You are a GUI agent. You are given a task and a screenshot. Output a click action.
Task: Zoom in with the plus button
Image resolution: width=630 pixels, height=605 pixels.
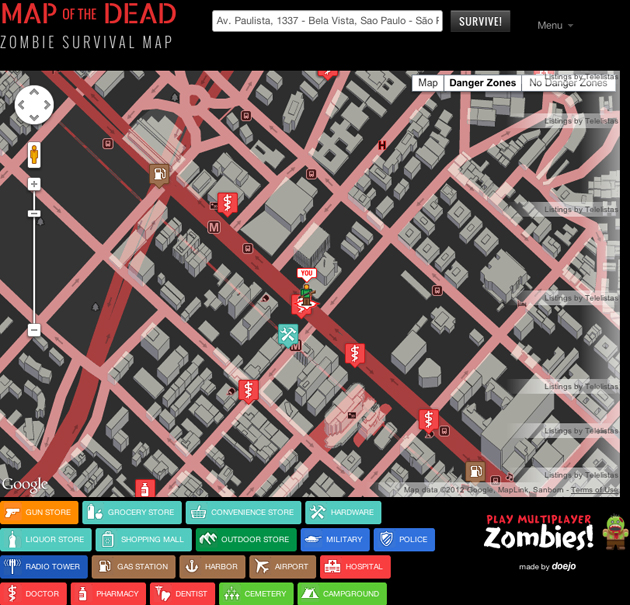pos(34,184)
